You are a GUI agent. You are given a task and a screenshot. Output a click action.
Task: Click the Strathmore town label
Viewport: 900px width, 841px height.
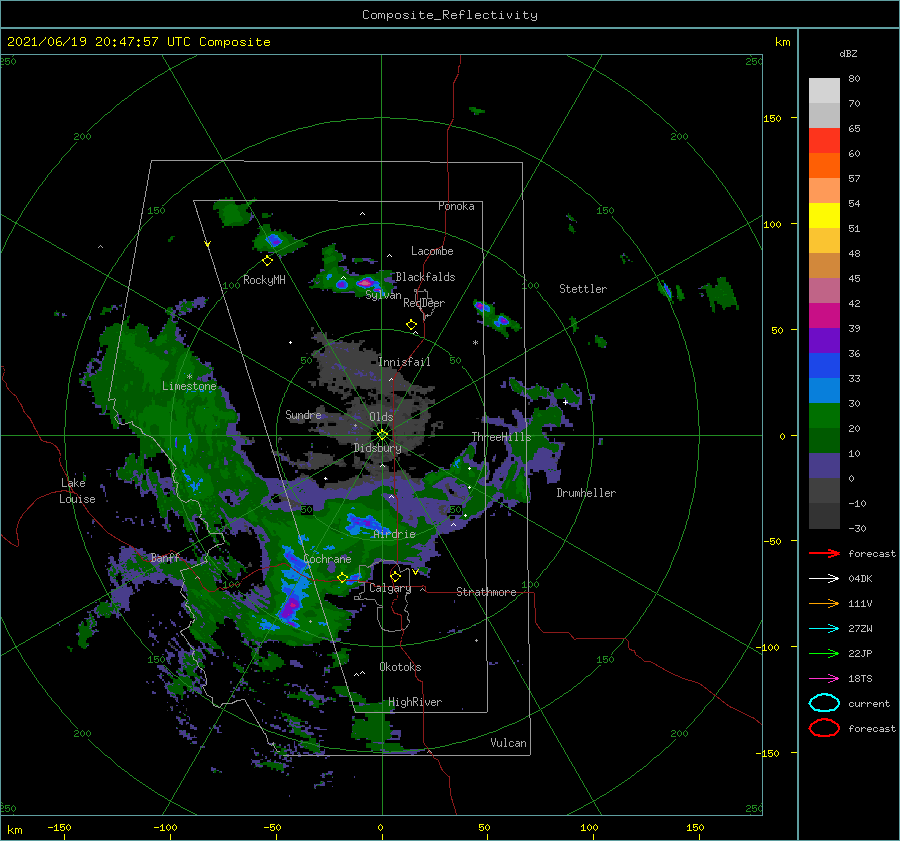[486, 592]
